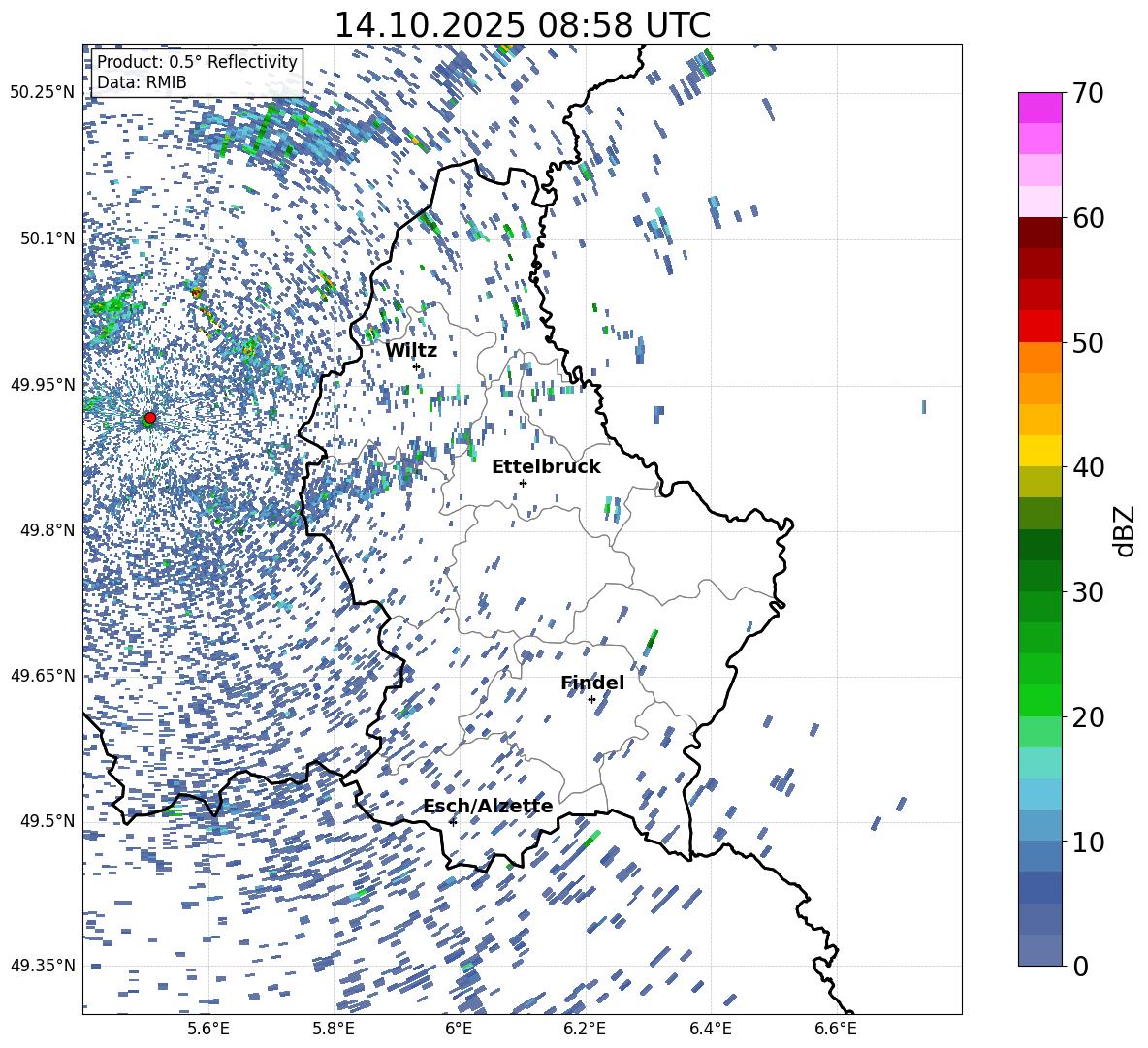Select the Ettelbruck city label
Screen dimensions: 1148x1048
tap(546, 467)
